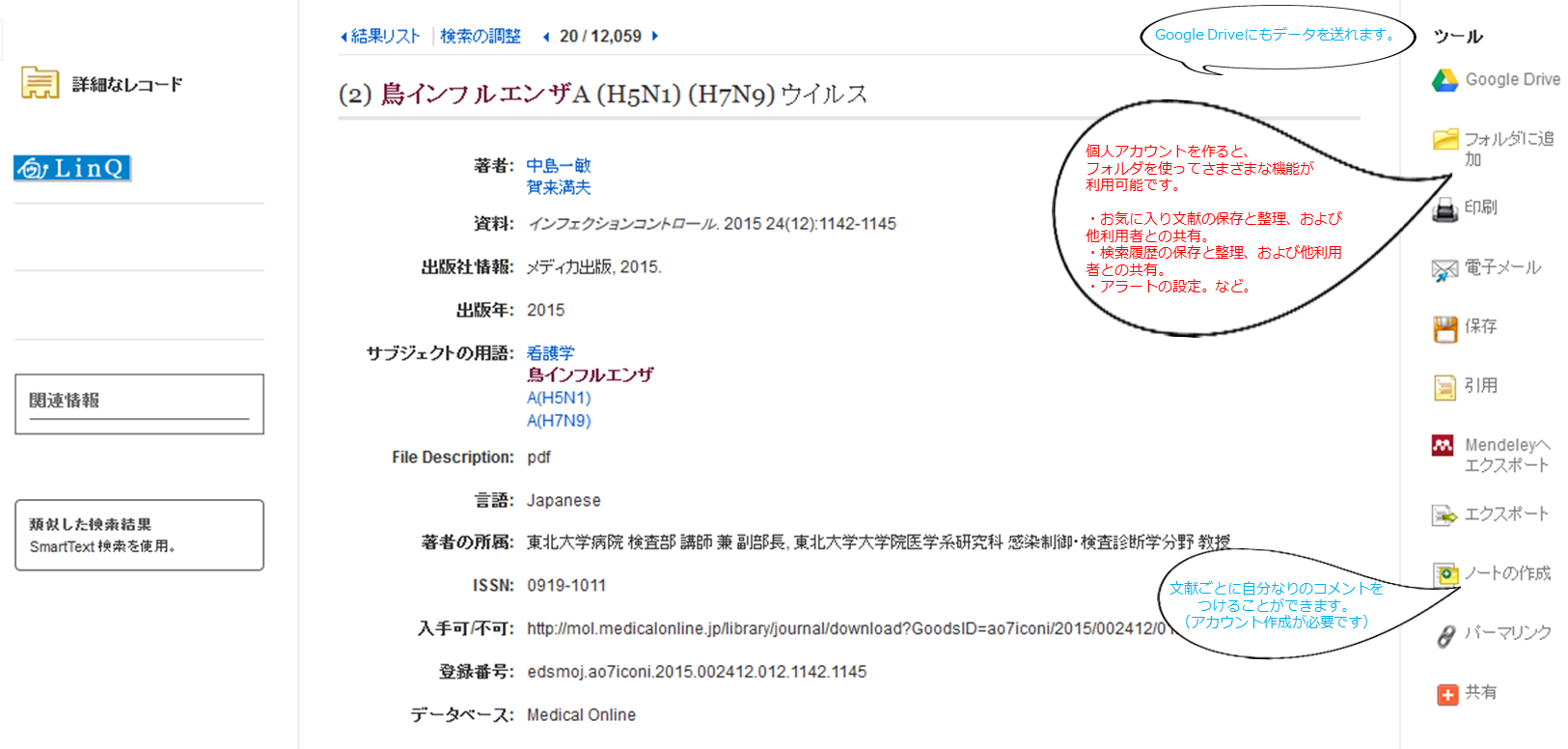Click the add to folder icon
Viewport: 1568px width, 749px height.
(1444, 140)
